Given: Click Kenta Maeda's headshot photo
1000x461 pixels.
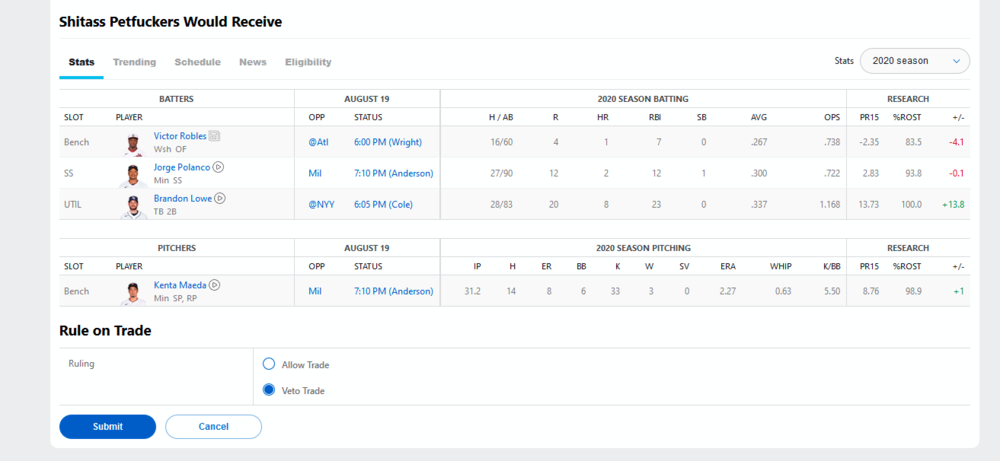Looking at the screenshot, I should 132,292.
